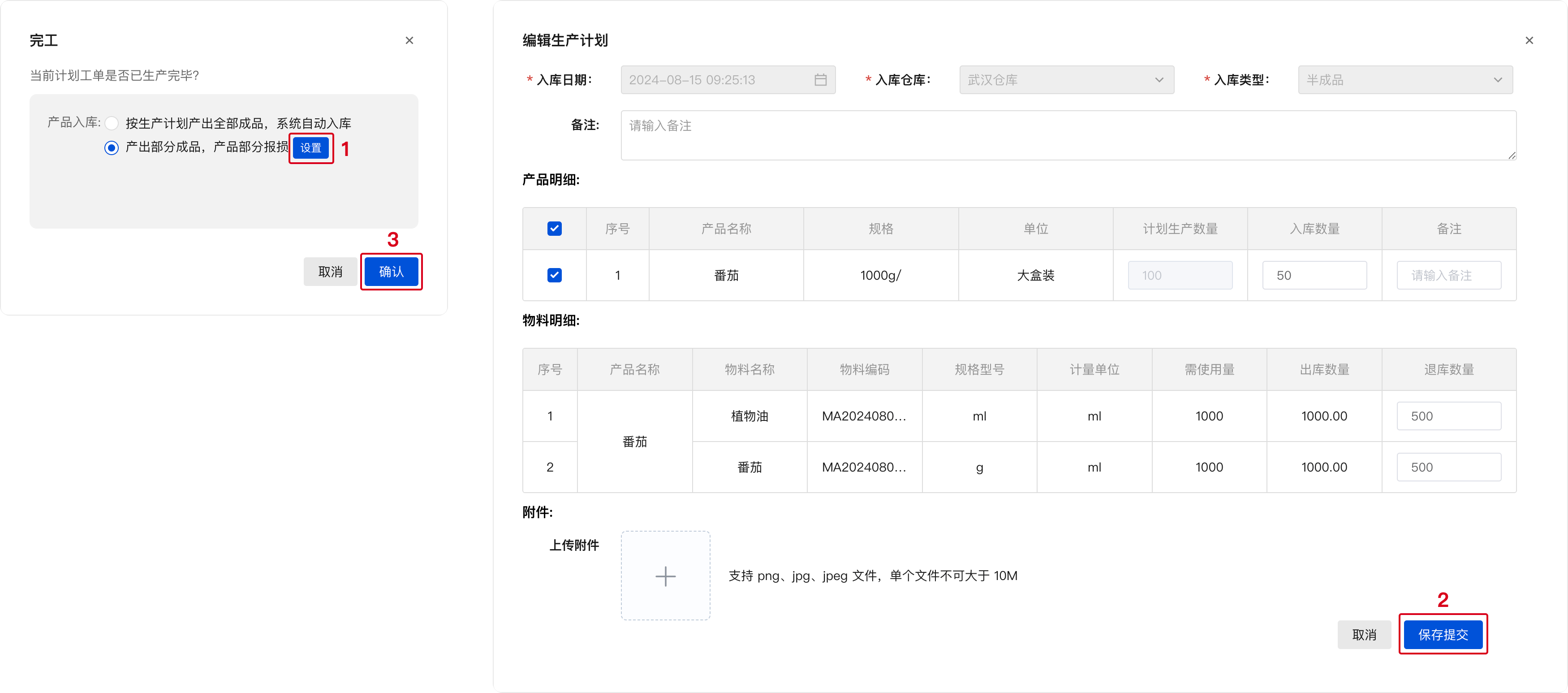The height and width of the screenshot is (693, 1568).
Task: Toggle the select-all checkbox in product table header
Action: pyautogui.click(x=554, y=228)
